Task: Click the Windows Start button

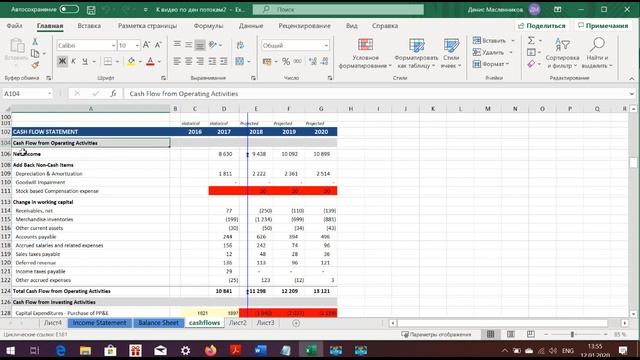Action: tap(10, 350)
